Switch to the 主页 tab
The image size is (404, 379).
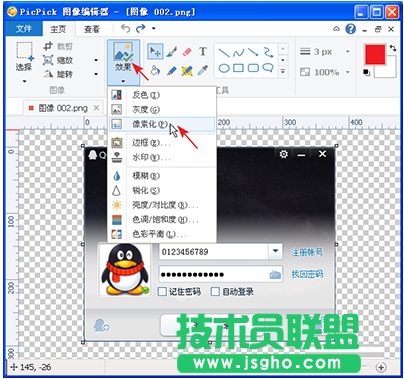[58, 29]
